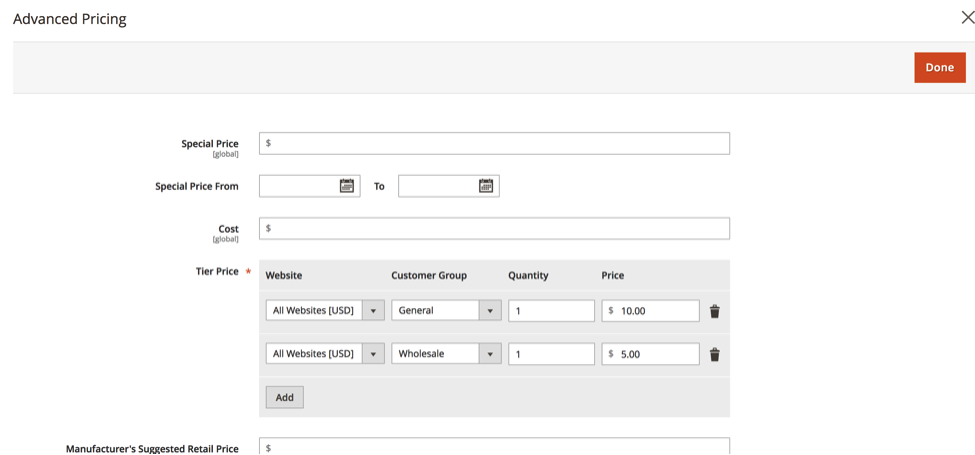Click the Customer Group column header
975x455 pixels.
coord(429,275)
